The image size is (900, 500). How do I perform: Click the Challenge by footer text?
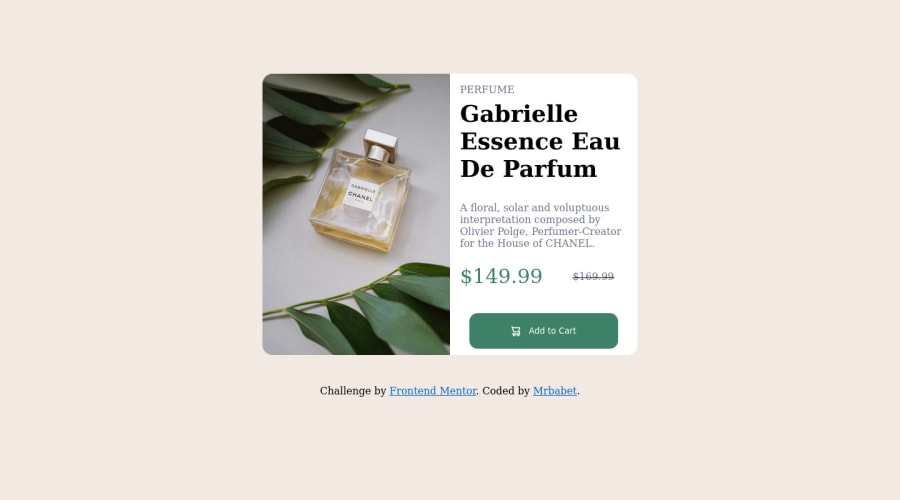(353, 391)
